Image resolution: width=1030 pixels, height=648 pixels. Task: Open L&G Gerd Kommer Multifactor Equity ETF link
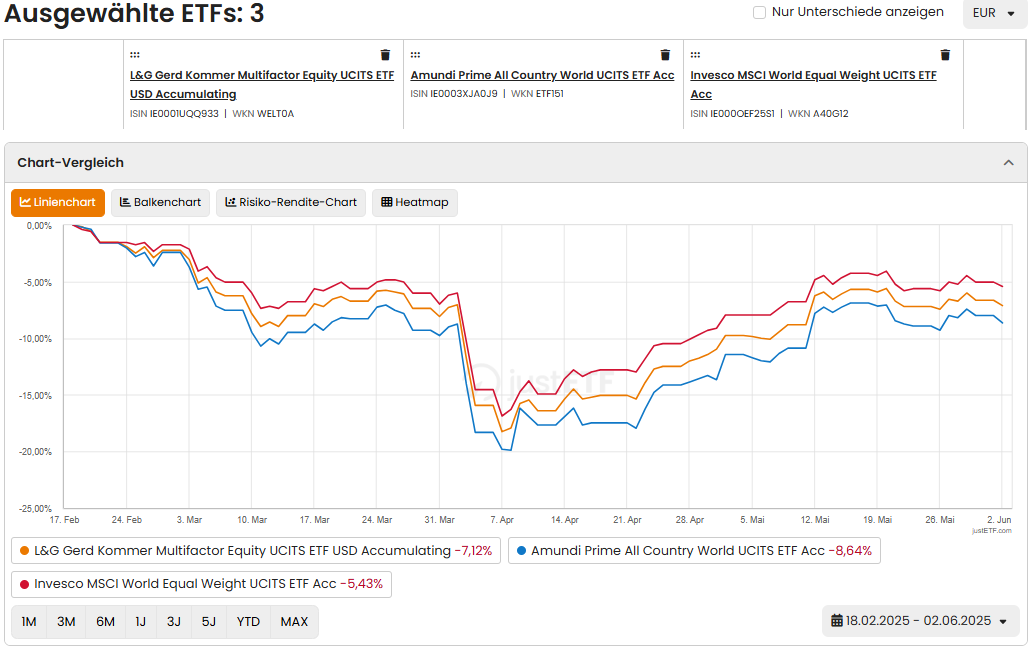pos(262,85)
